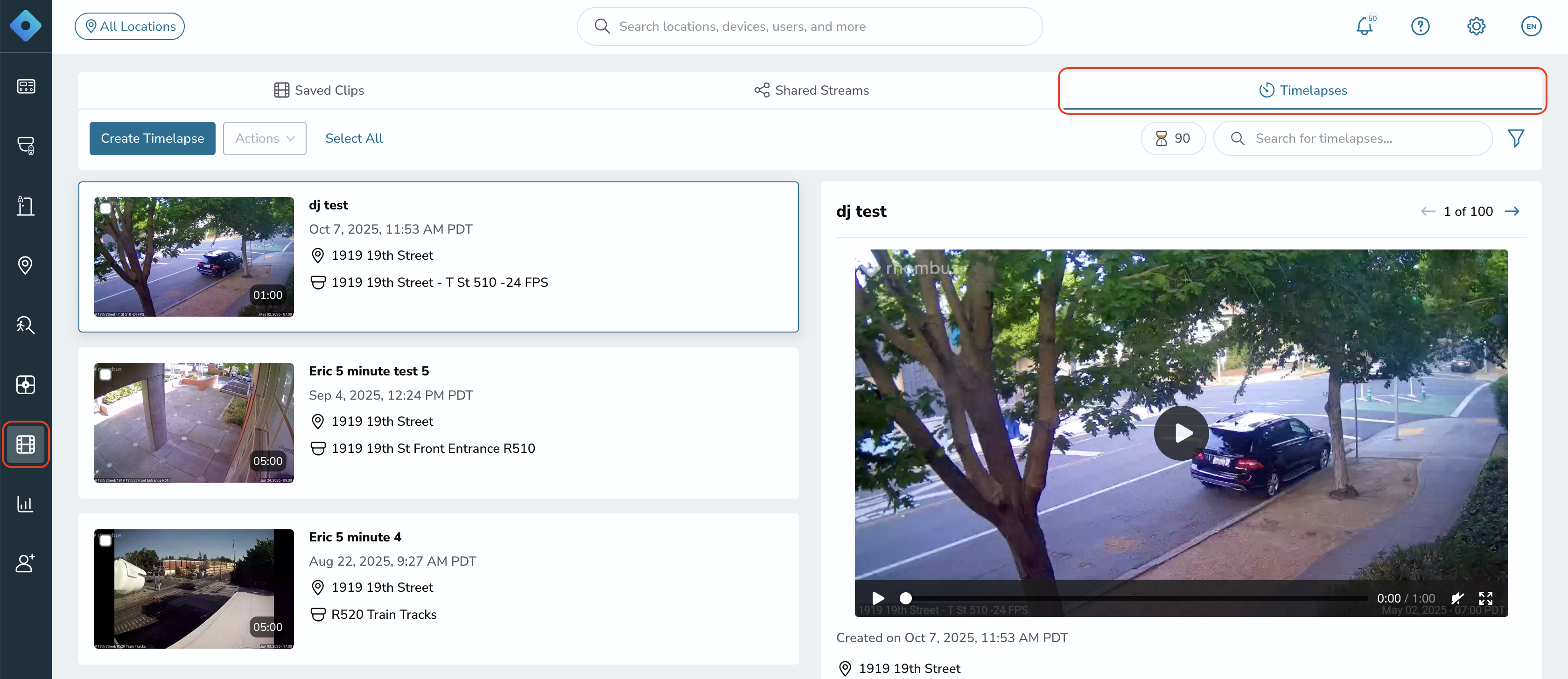This screenshot has height=679, width=1568.
Task: Click the Search for timelapses field
Action: point(1352,138)
